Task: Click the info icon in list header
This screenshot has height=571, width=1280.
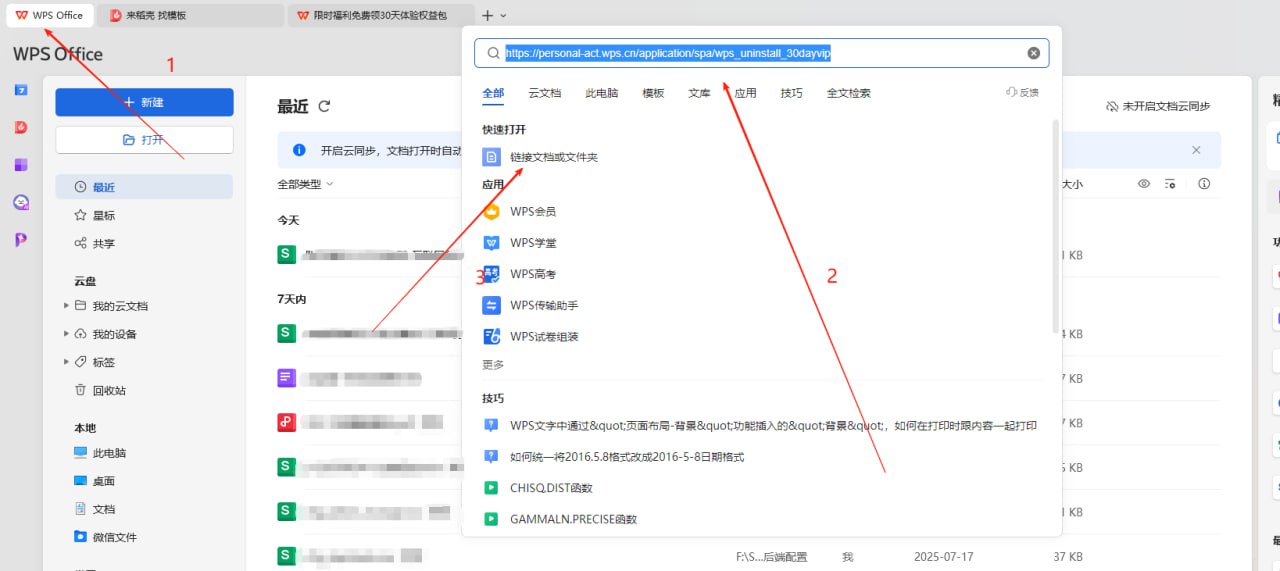Action: (1204, 184)
